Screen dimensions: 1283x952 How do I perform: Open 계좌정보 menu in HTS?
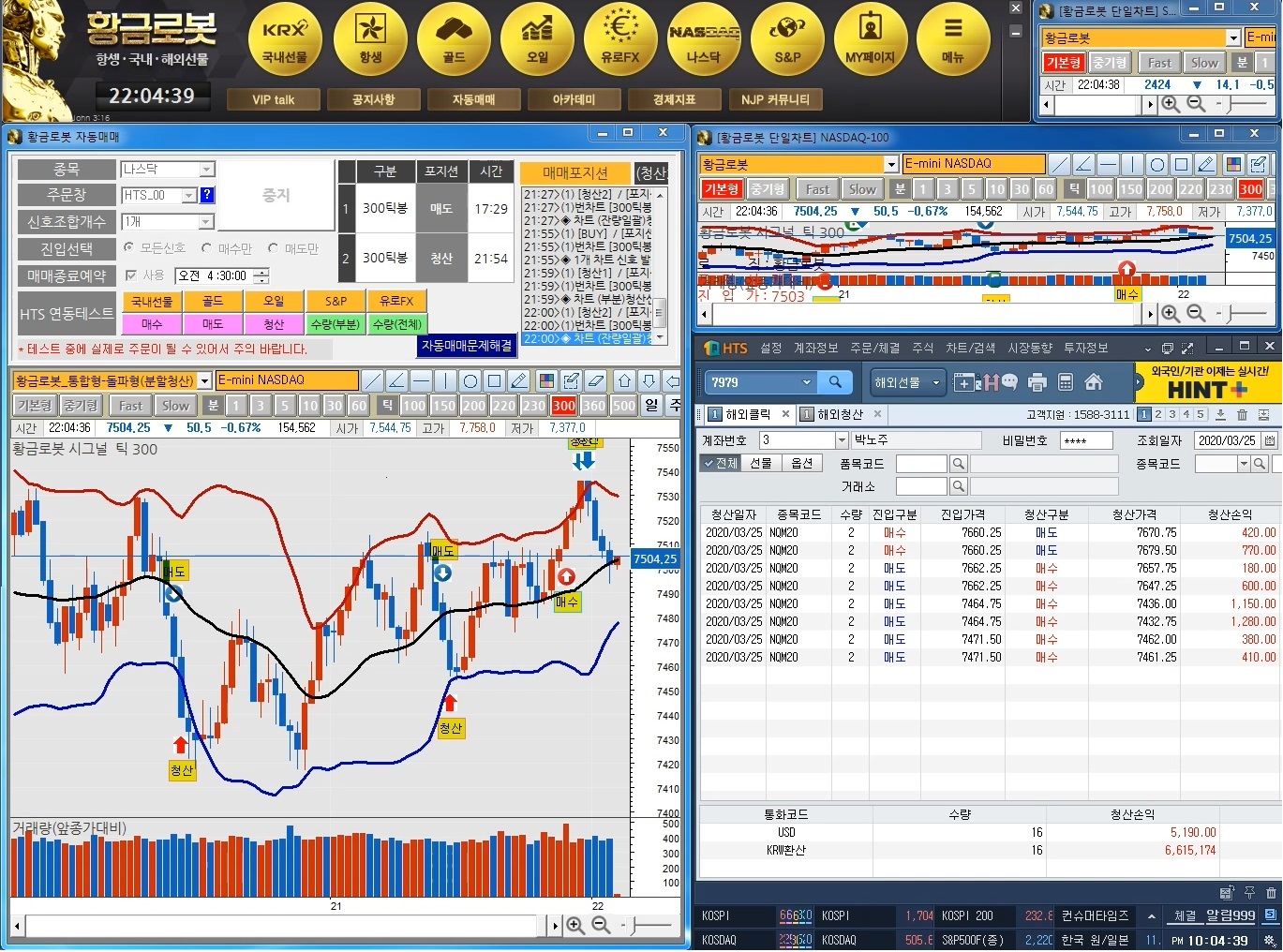click(815, 348)
